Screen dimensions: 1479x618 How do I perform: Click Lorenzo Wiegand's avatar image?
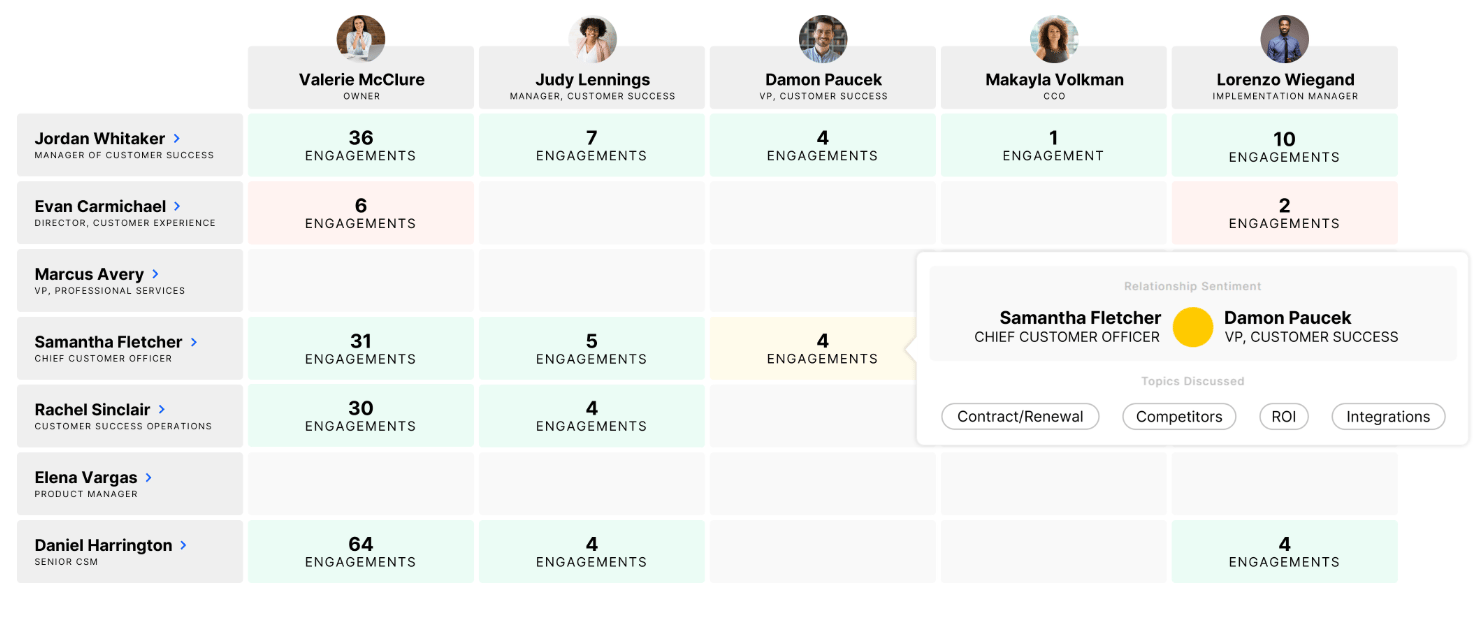(1285, 40)
